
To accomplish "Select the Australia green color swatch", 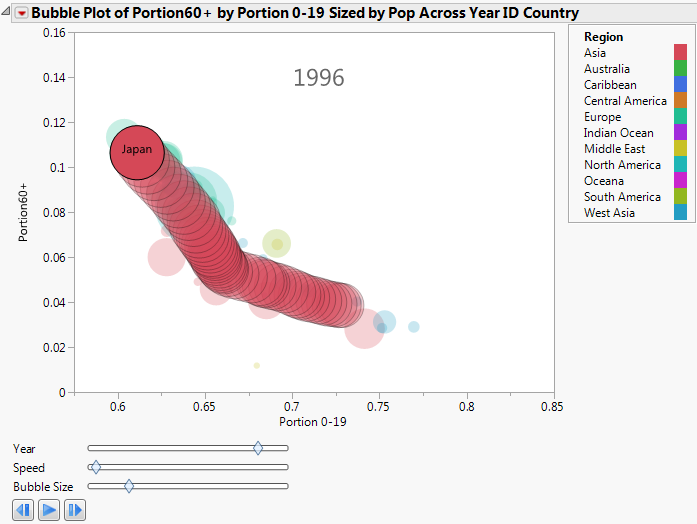I will [x=681, y=69].
